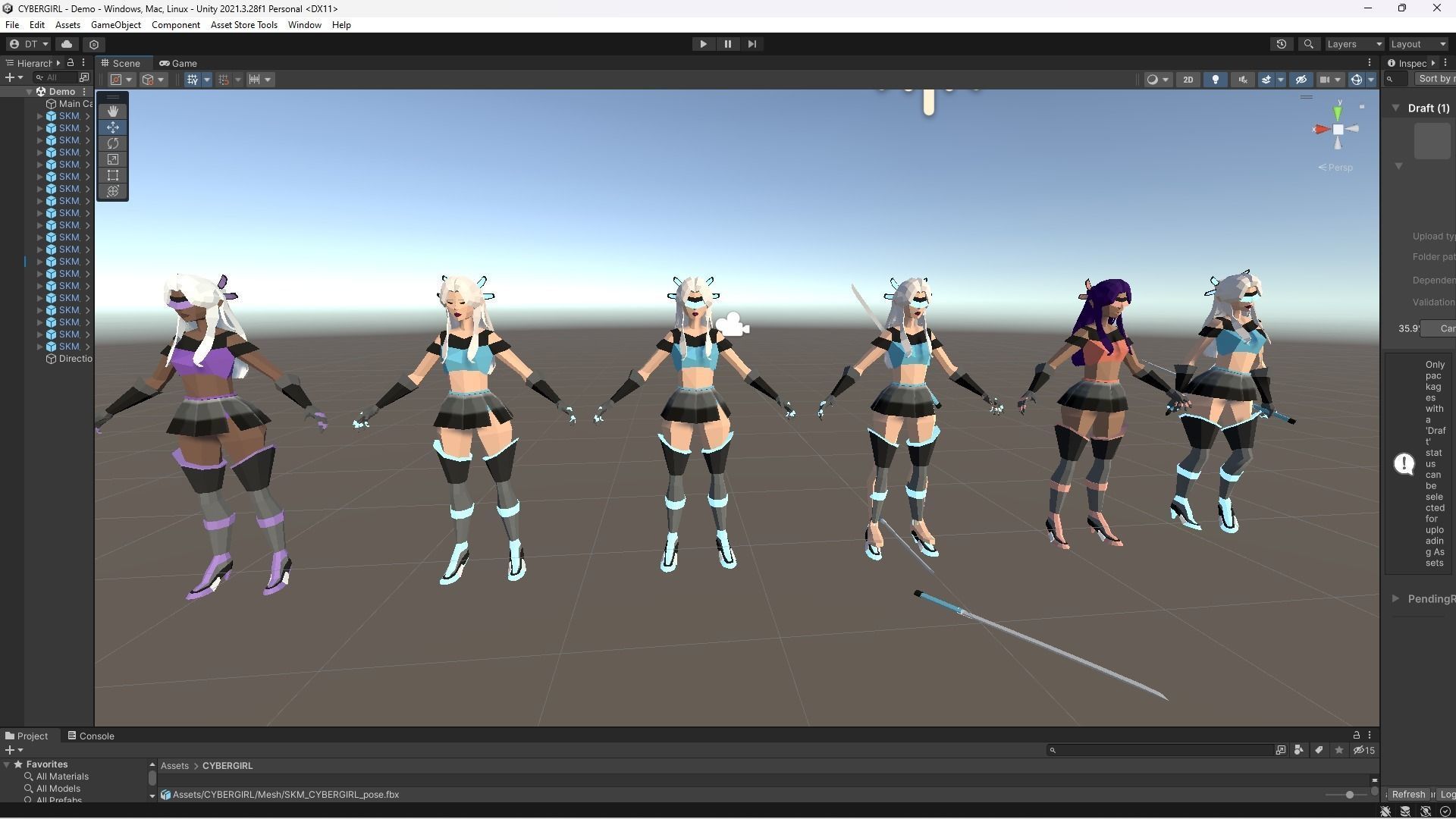Toggle hidden packages count 15 in Project

1364,750
